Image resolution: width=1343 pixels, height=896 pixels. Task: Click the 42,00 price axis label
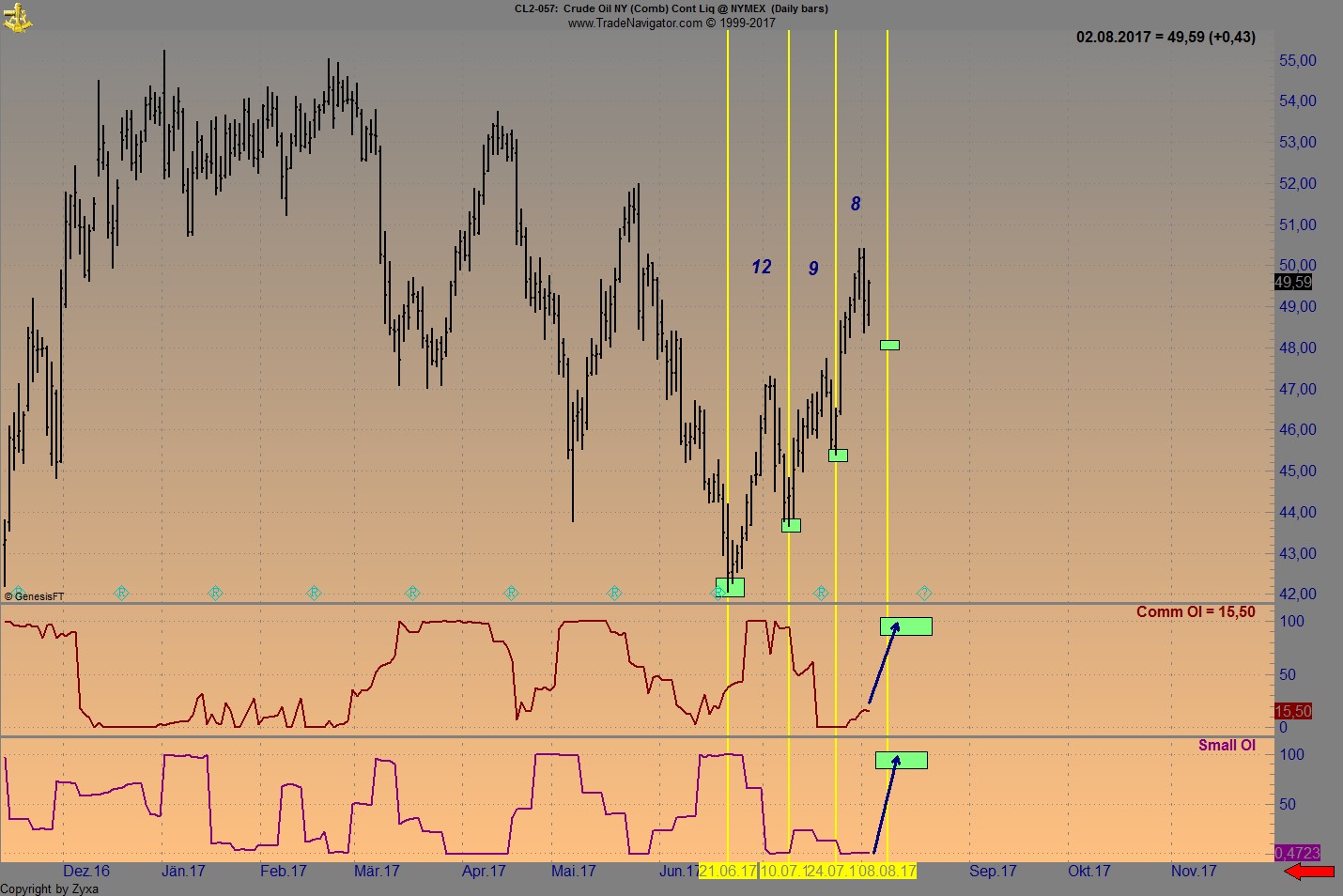1298,595
